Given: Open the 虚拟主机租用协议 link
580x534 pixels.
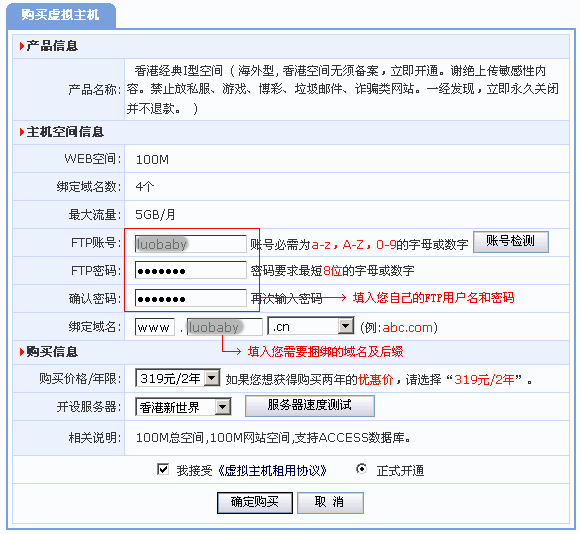Looking at the screenshot, I should pos(272,471).
